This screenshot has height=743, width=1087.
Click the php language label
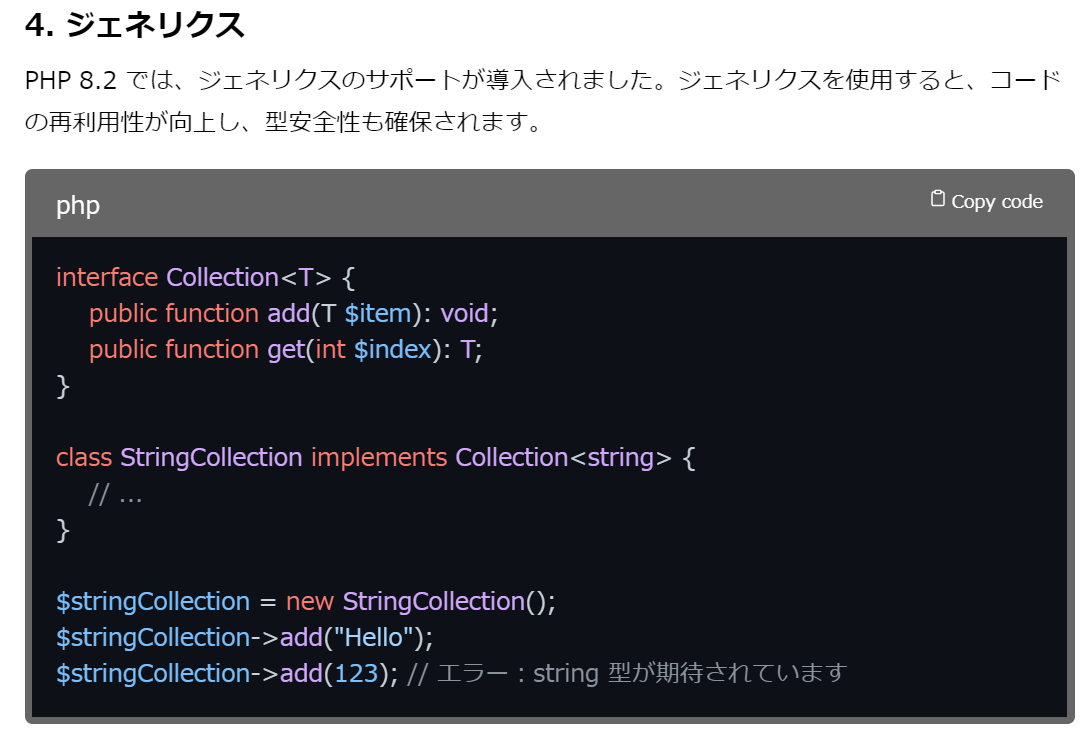(x=78, y=207)
